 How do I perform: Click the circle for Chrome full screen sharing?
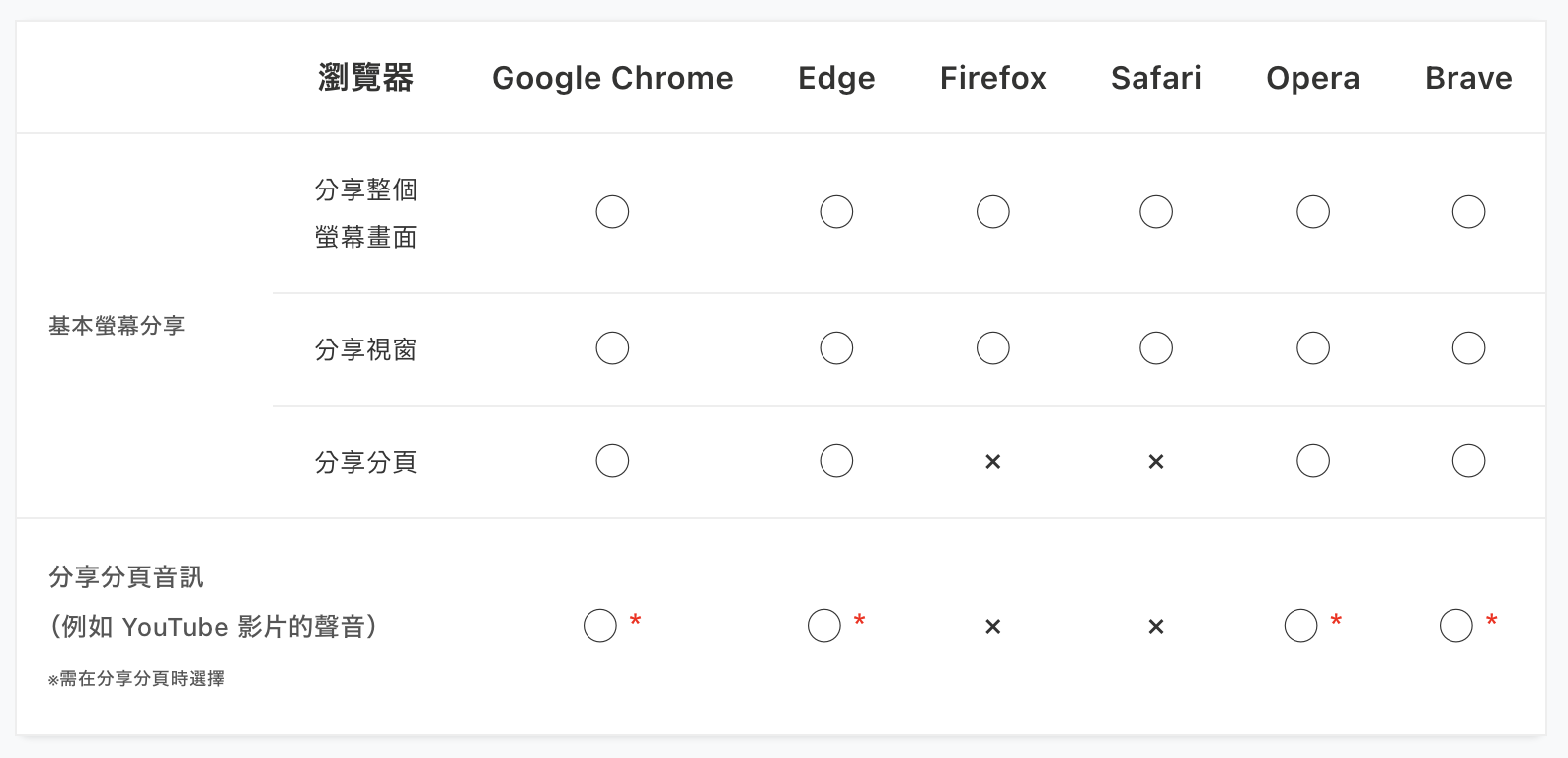[612, 212]
